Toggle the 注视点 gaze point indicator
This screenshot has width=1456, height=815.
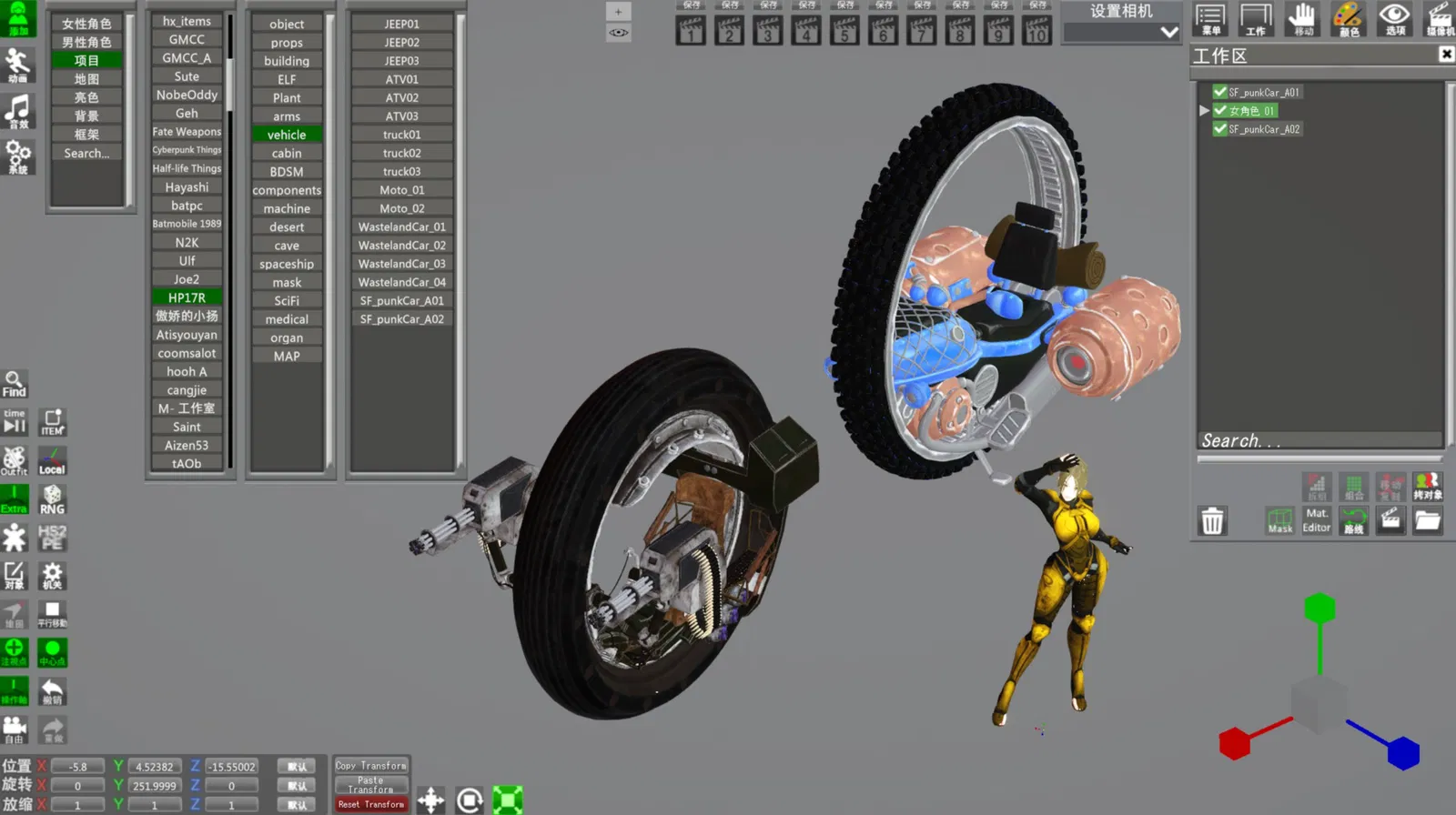click(x=14, y=653)
